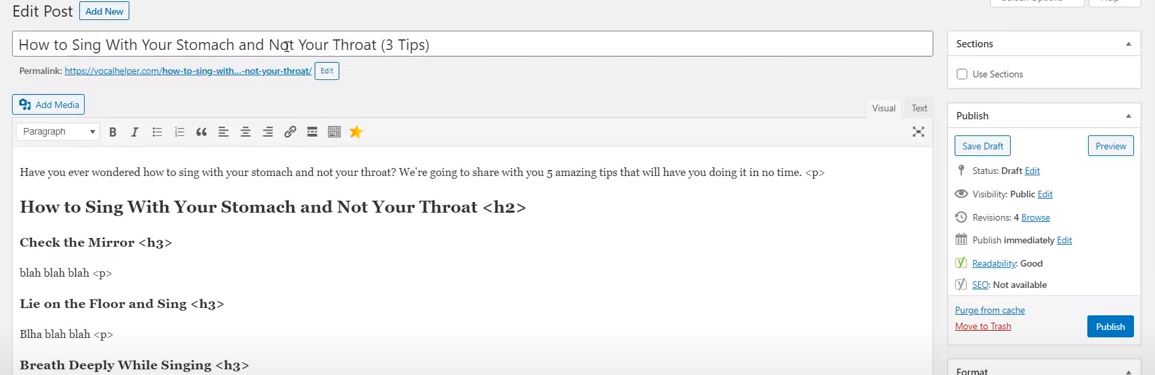1155x375 pixels.
Task: Click the Revisions clock icon
Action: pyautogui.click(x=961, y=217)
